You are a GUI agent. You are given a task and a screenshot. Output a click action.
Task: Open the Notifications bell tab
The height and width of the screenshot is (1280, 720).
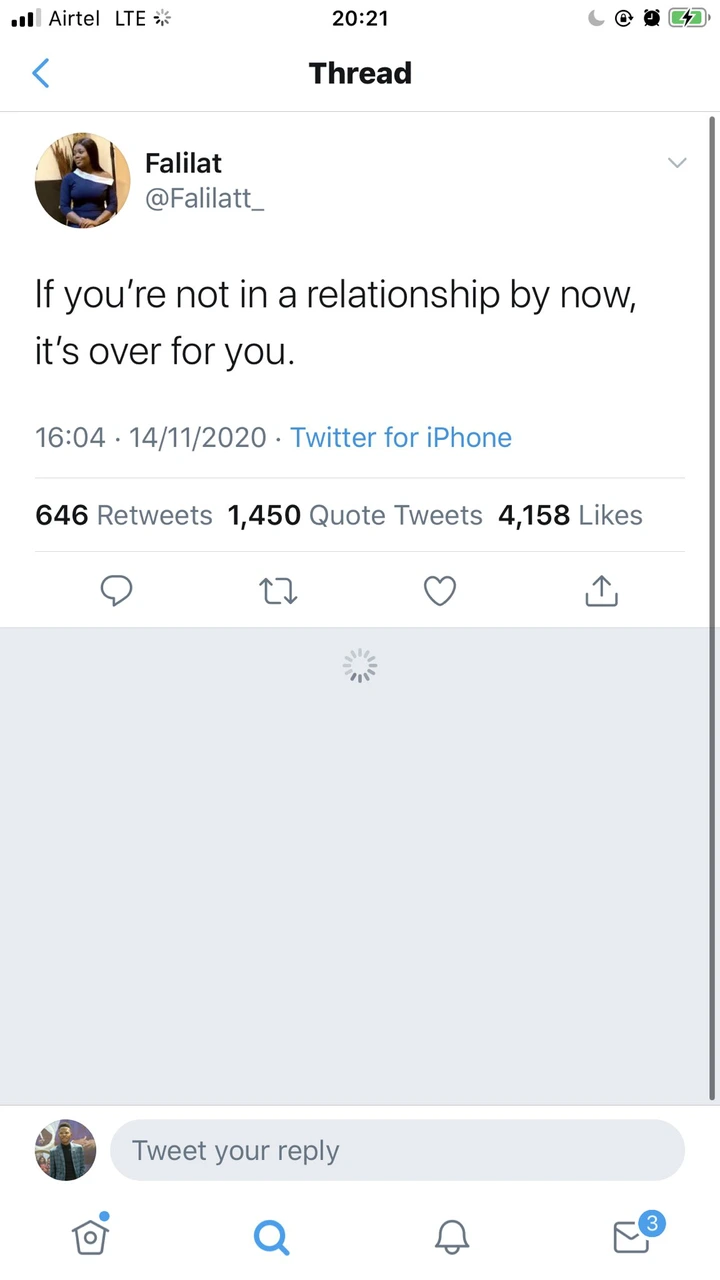452,1238
